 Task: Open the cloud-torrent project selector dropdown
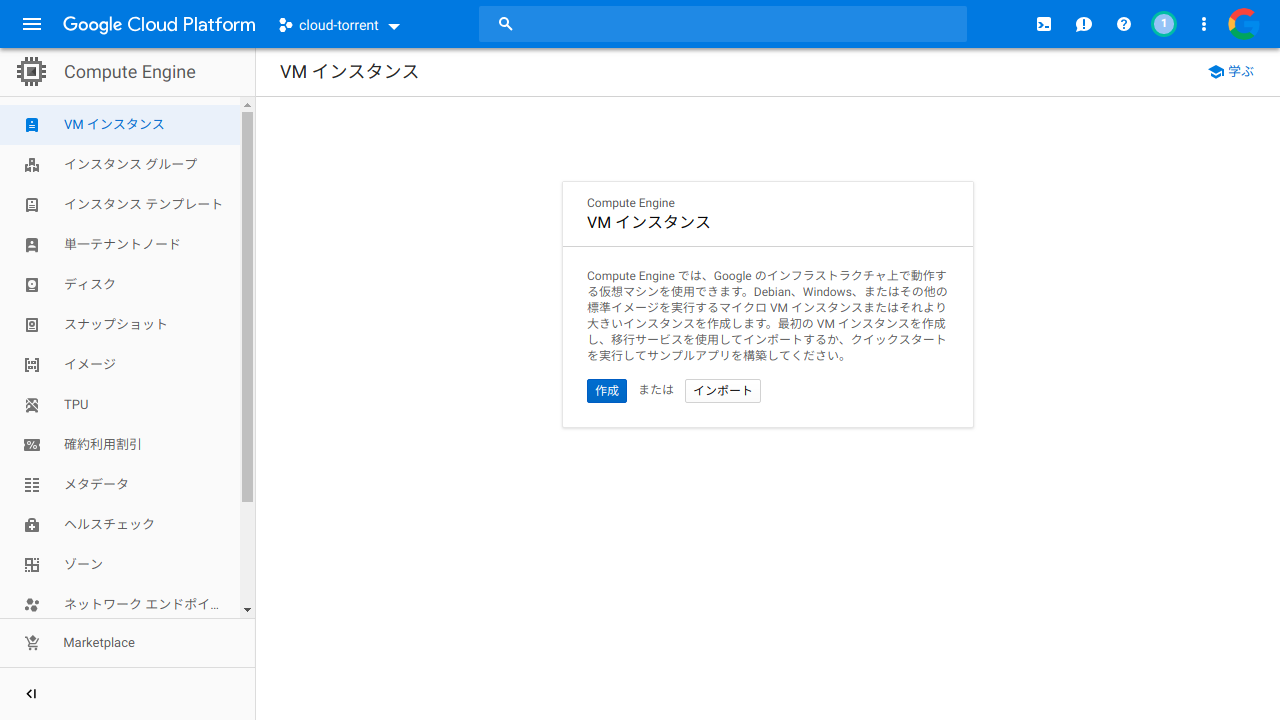pyautogui.click(x=340, y=25)
